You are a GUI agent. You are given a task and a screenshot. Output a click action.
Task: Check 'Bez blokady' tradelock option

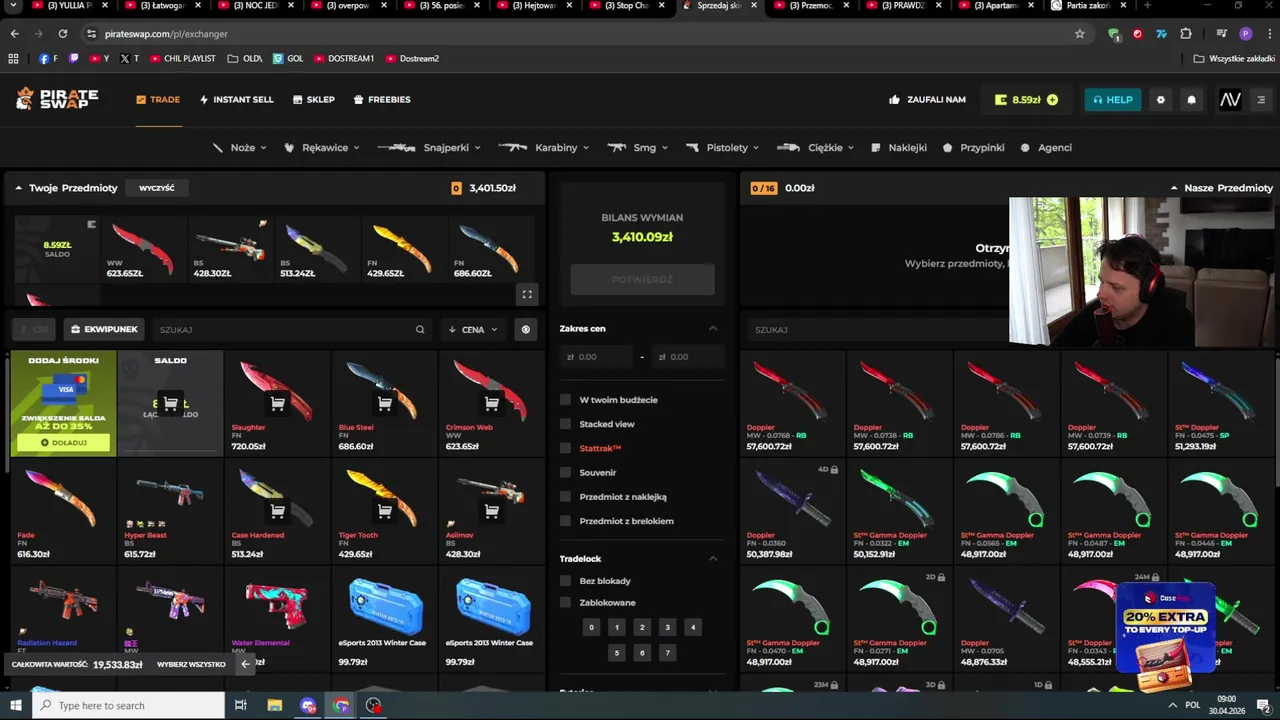[565, 581]
